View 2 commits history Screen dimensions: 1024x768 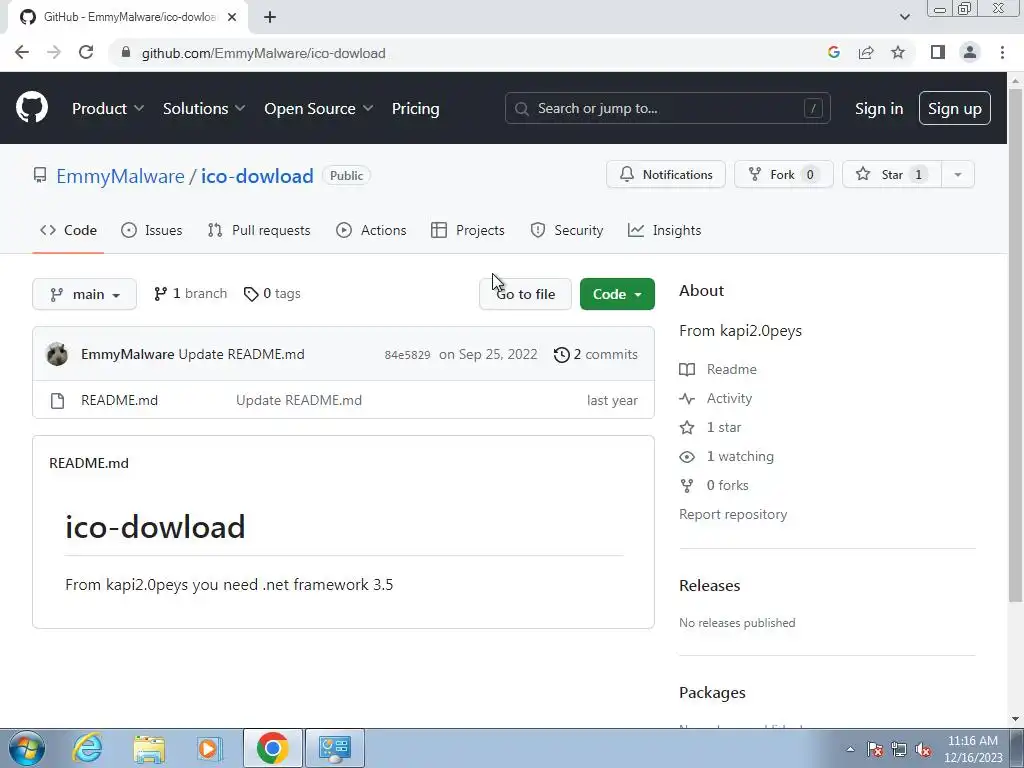(596, 355)
